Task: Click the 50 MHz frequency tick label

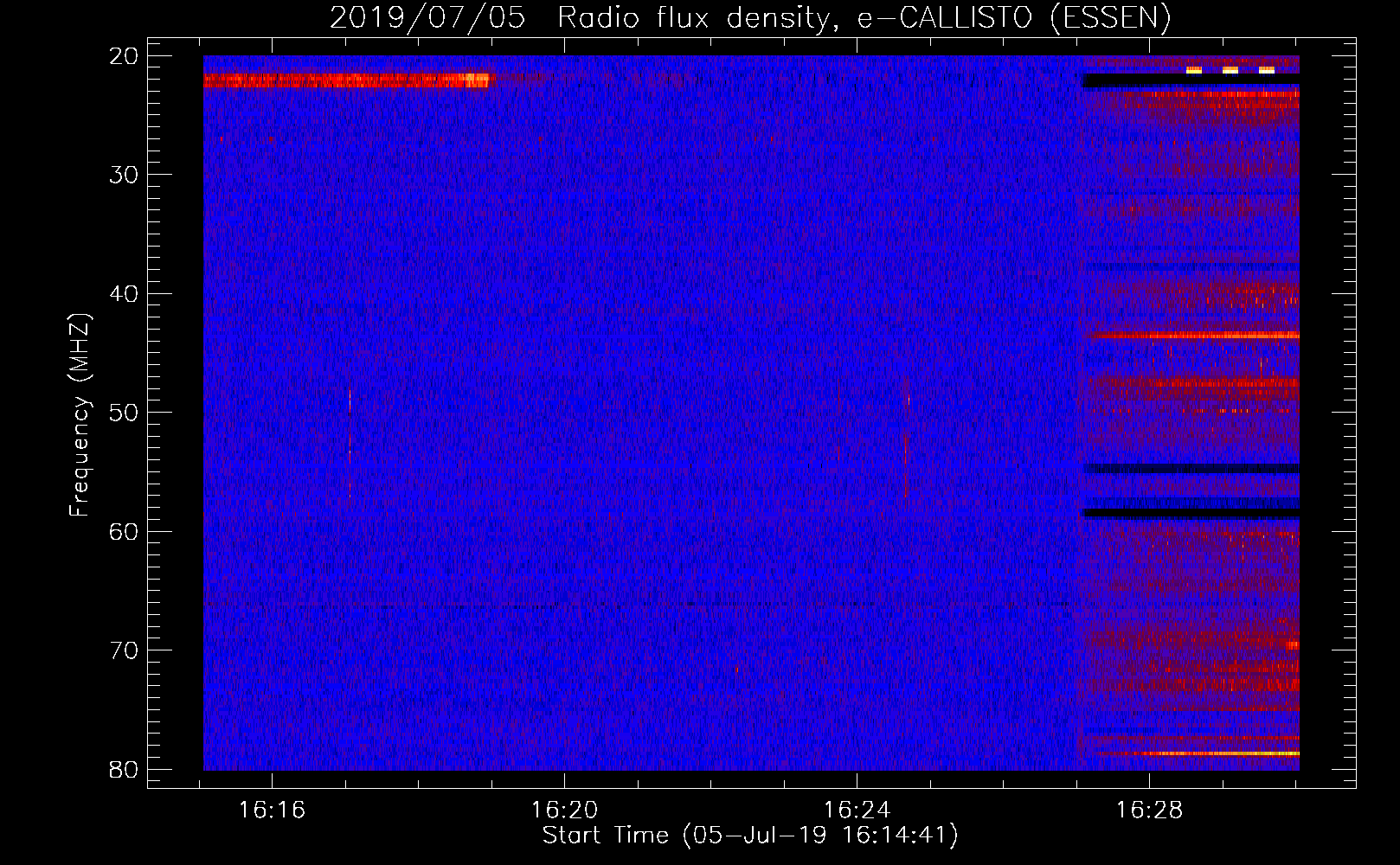Action: [125, 413]
